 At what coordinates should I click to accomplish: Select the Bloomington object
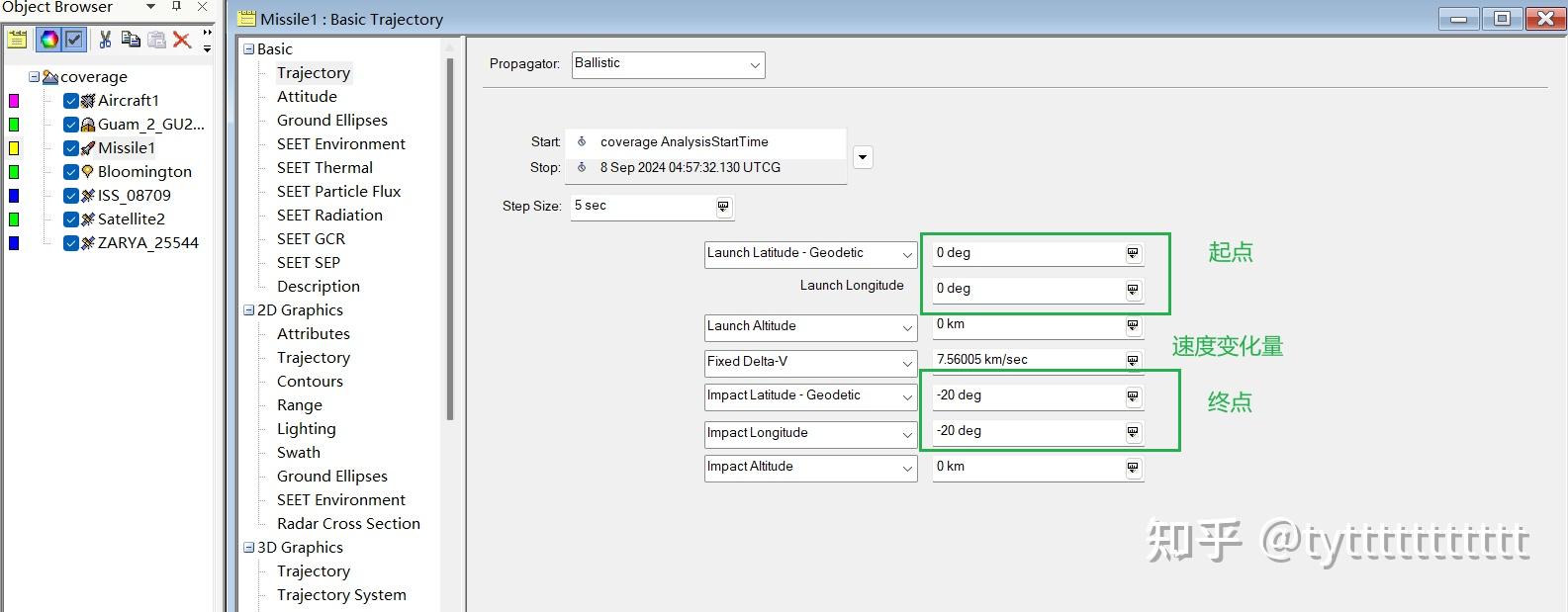pos(144,172)
